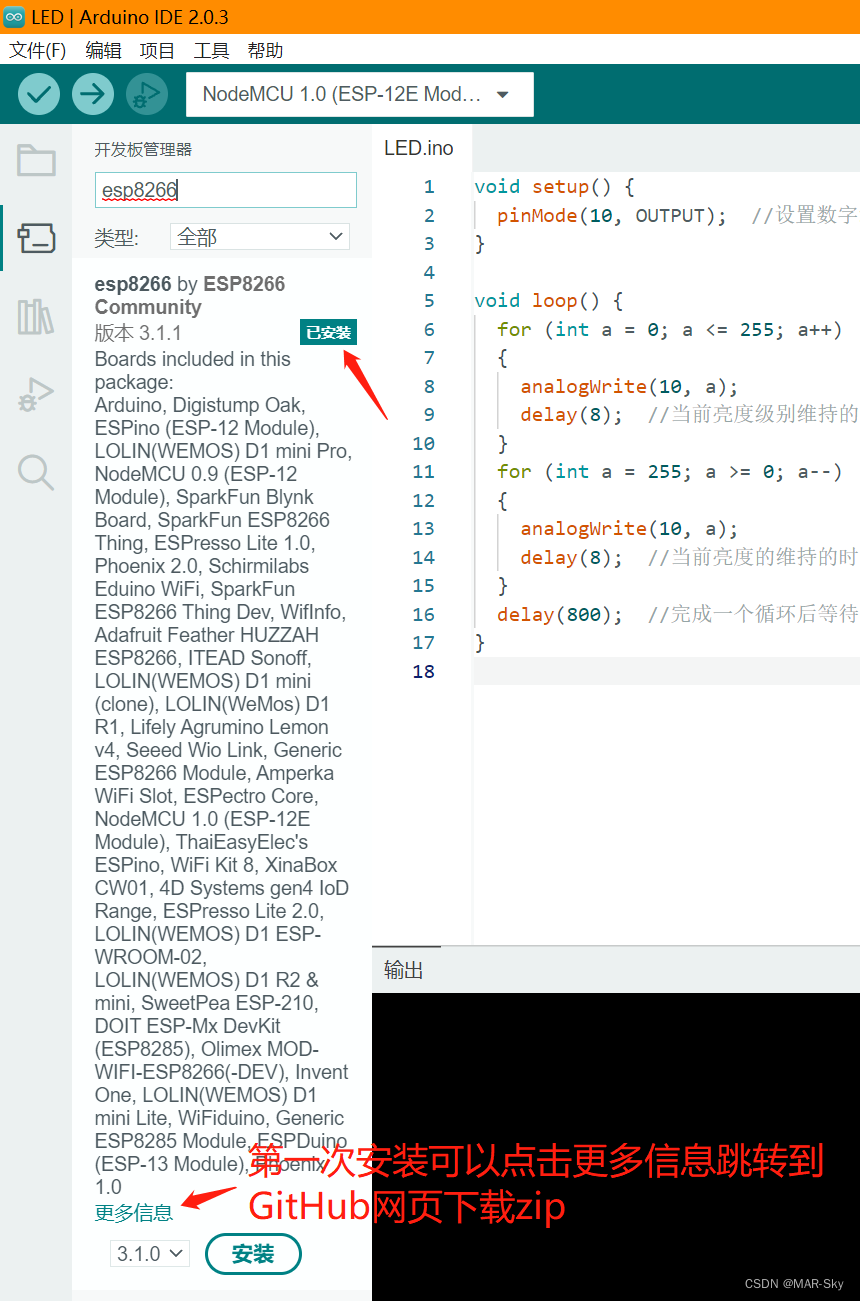Click the 开发板管理器 panel title
Viewport: 860px width, 1301px height.
click(143, 150)
